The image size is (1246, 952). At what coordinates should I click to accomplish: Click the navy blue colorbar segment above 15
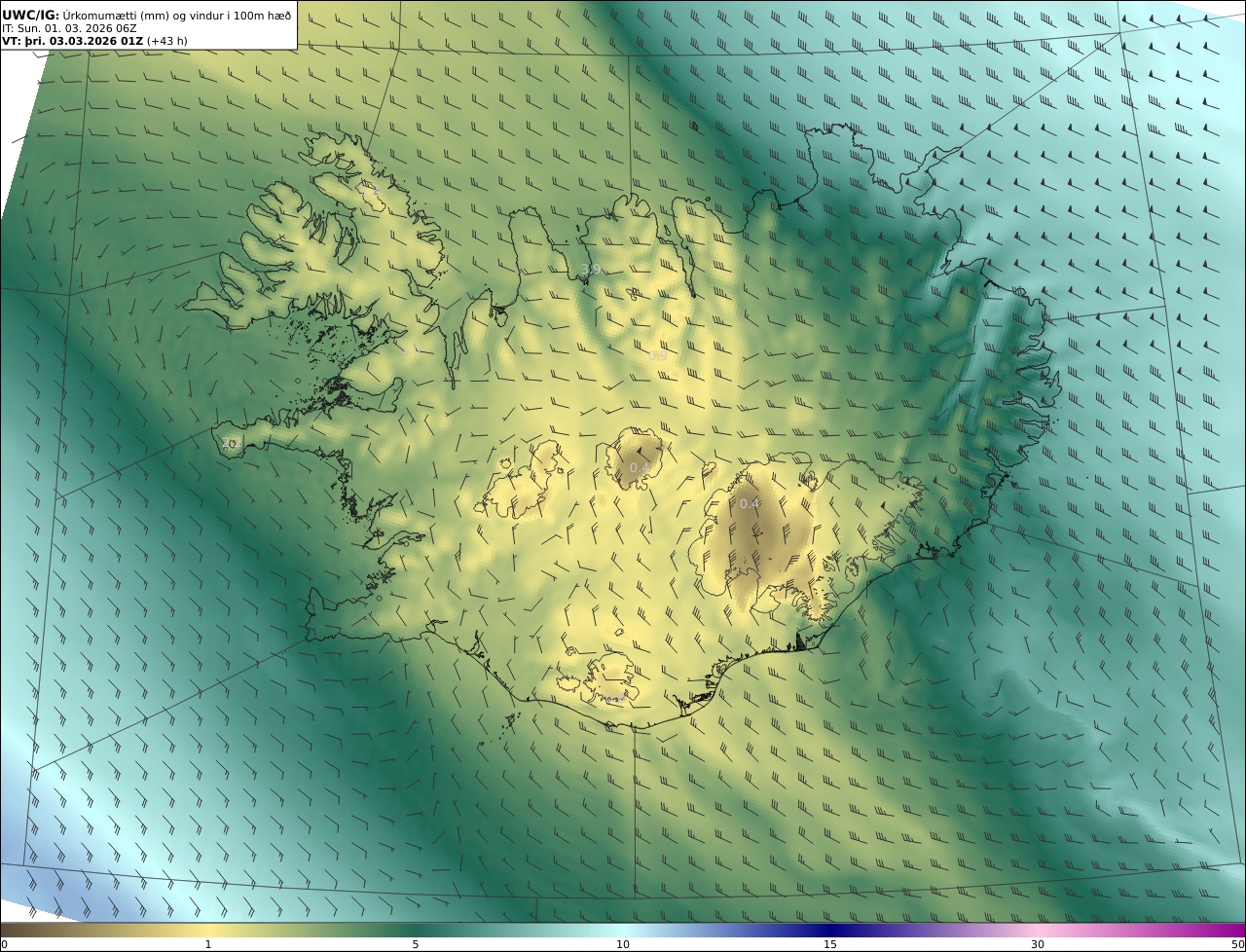[x=830, y=930]
